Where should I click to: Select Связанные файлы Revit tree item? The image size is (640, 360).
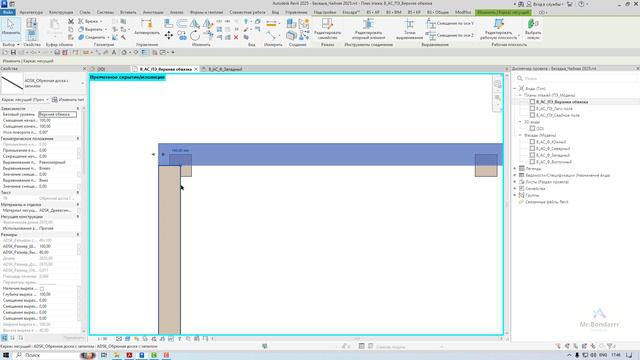coord(547,202)
